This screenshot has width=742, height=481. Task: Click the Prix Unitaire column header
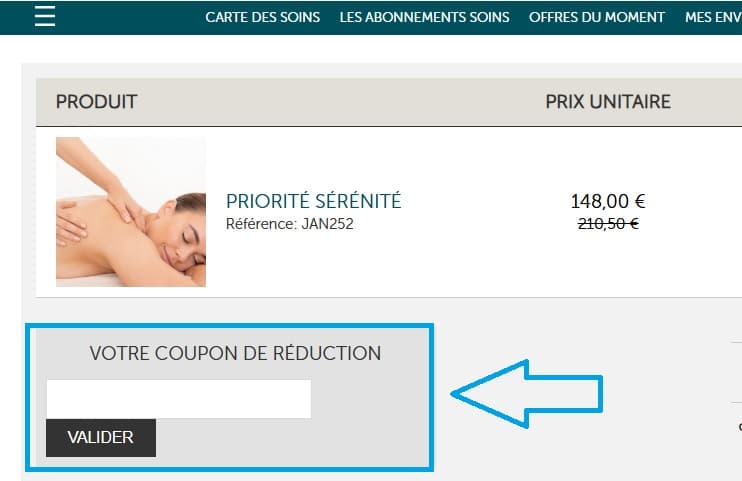(x=607, y=102)
